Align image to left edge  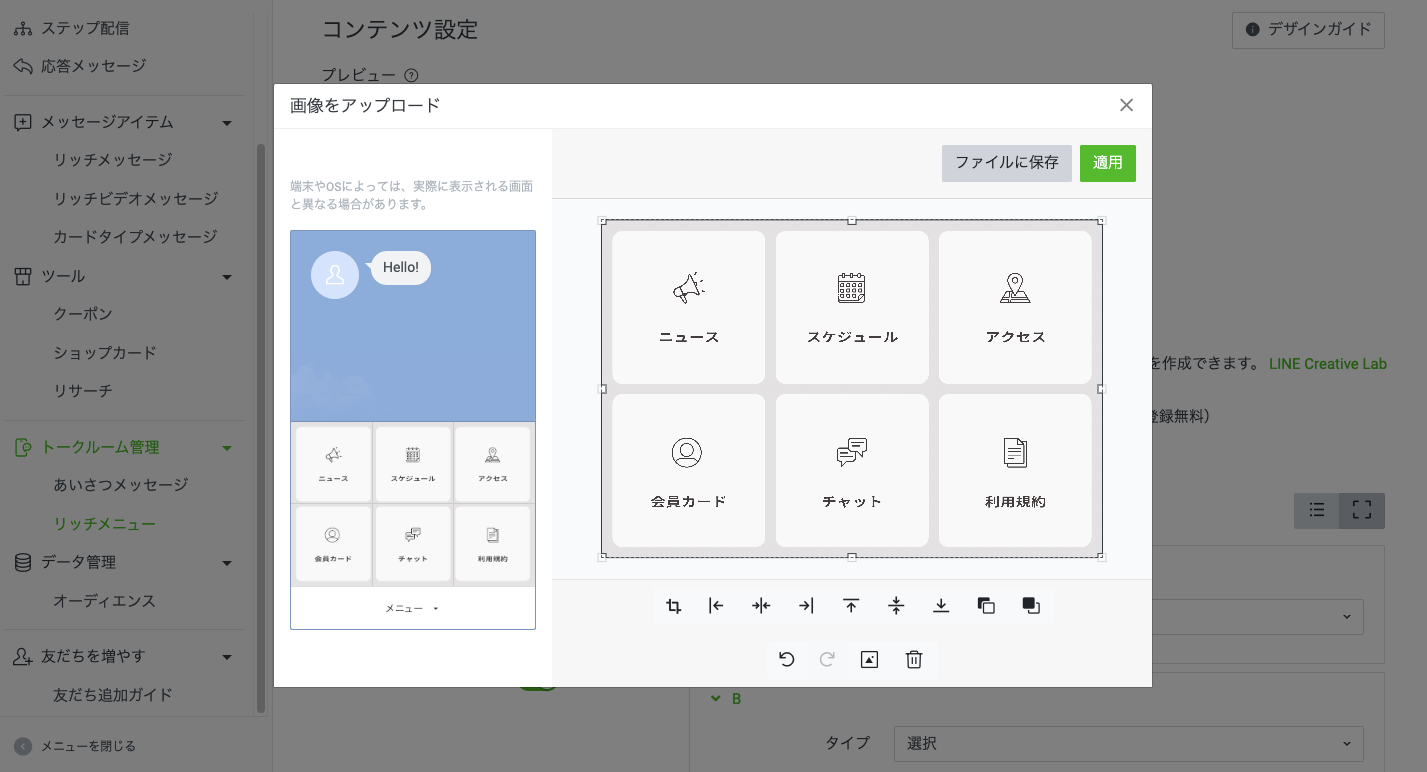click(716, 606)
